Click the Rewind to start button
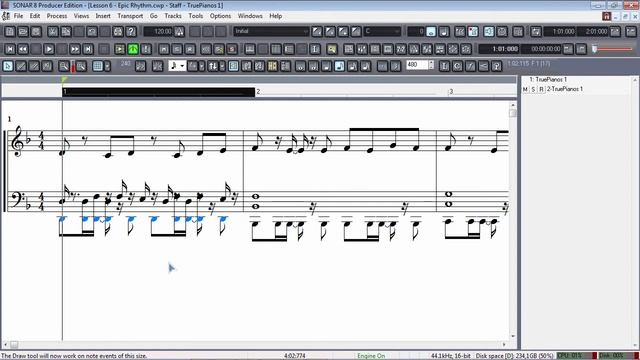The width and height of the screenshot is (640, 360). pos(10,49)
